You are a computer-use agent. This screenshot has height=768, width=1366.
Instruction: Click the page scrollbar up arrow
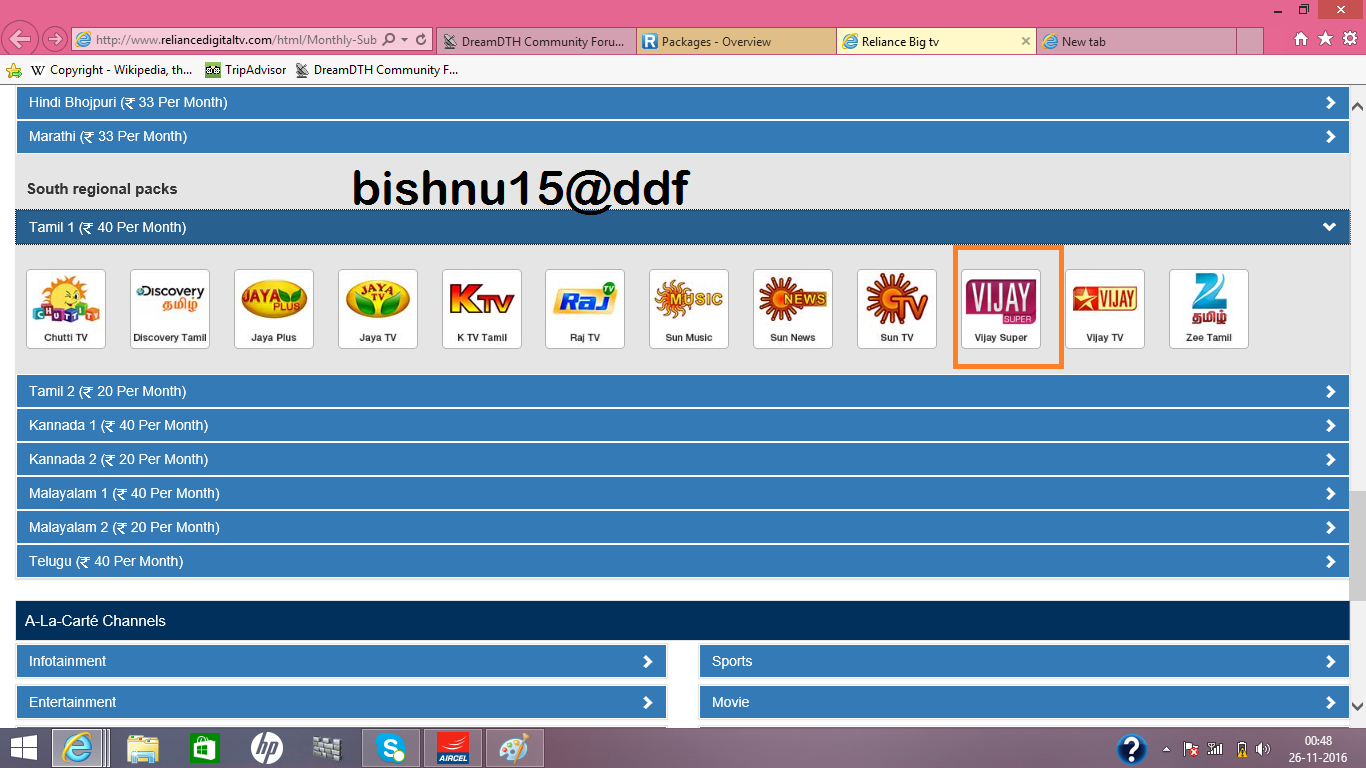click(x=1357, y=105)
